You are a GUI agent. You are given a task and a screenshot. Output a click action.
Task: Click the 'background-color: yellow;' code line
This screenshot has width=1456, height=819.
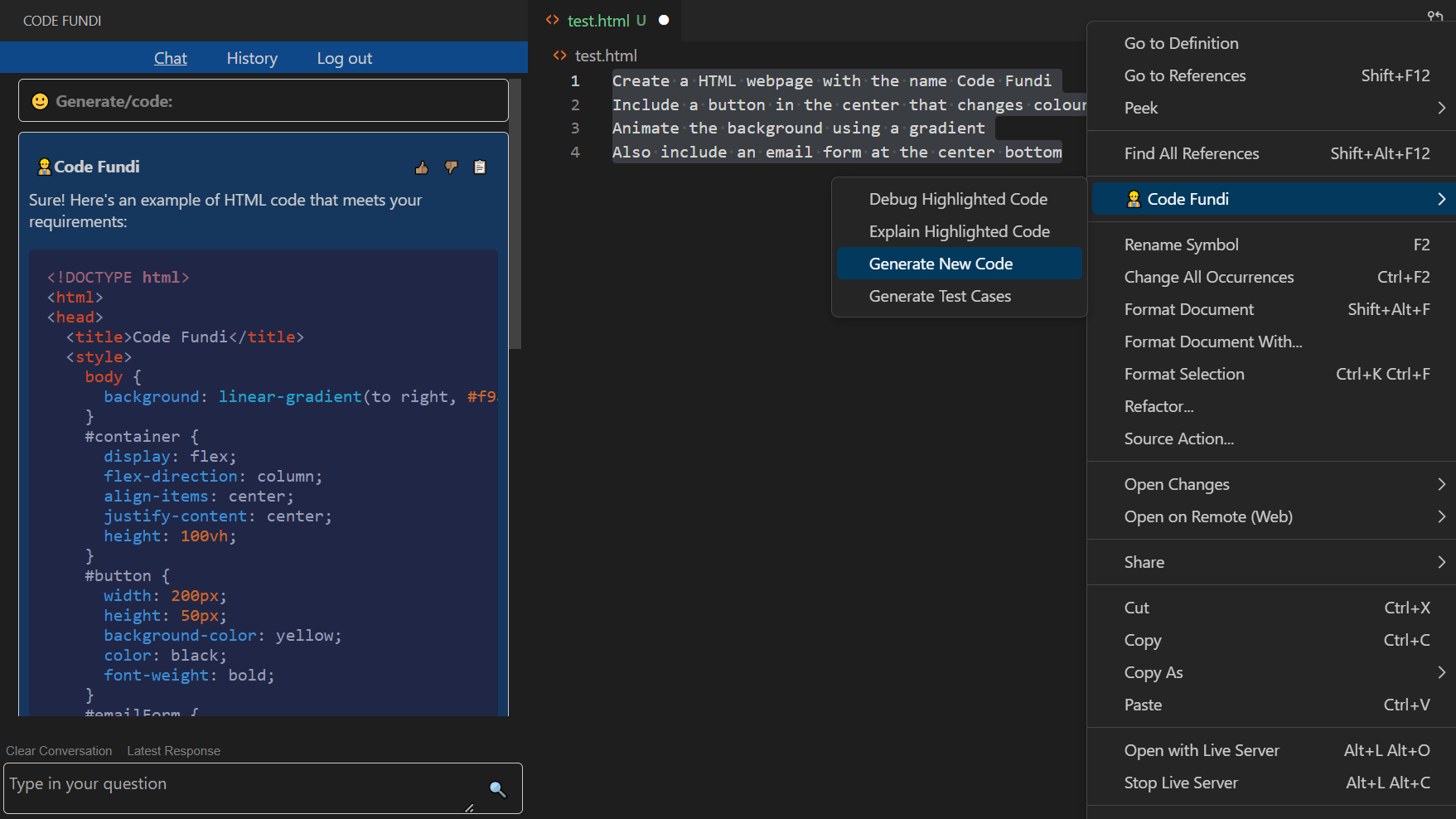click(x=222, y=636)
